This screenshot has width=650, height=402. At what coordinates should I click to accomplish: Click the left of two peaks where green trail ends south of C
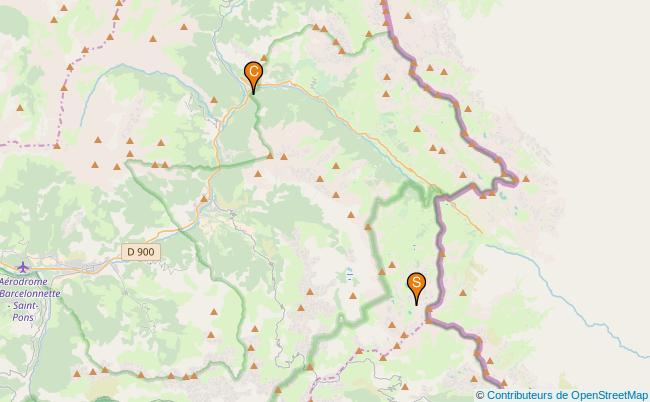click(x=270, y=156)
